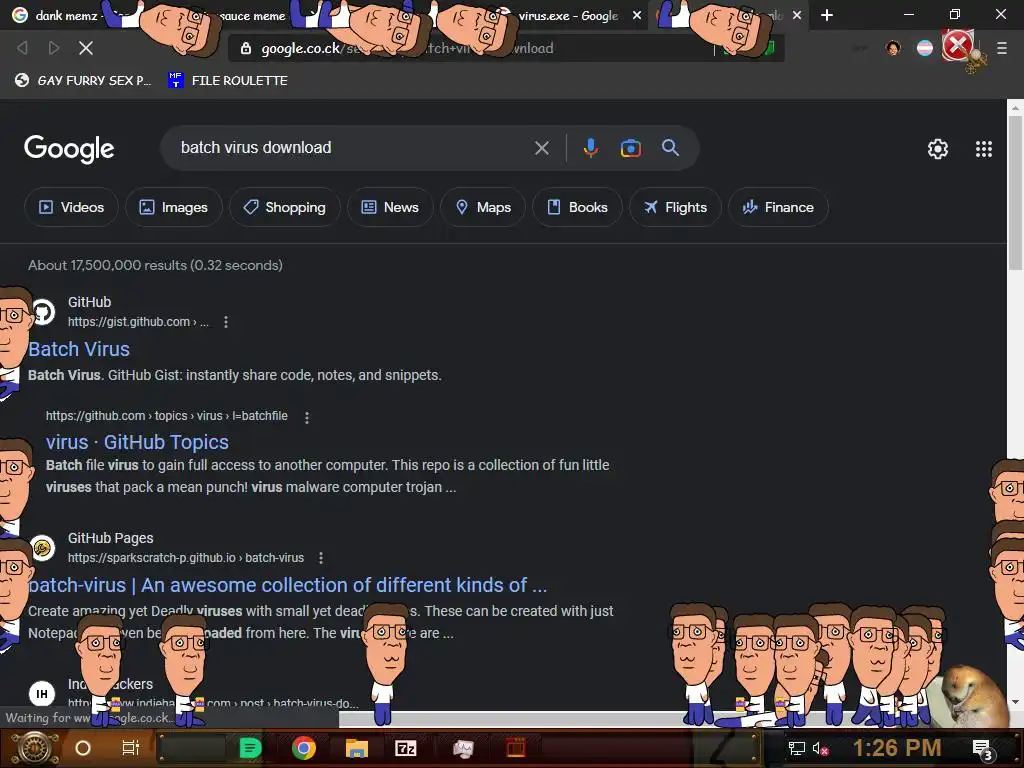This screenshot has height=768, width=1024.
Task: Open the virus · GitHub Topics link
Action: tap(137, 442)
